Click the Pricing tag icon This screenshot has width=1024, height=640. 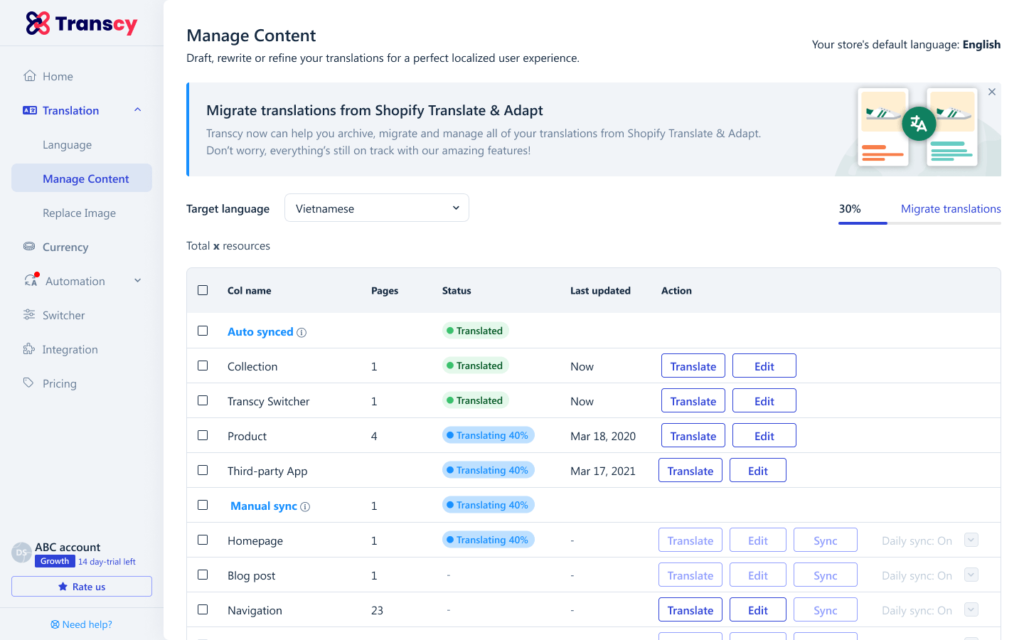pyautogui.click(x=29, y=383)
